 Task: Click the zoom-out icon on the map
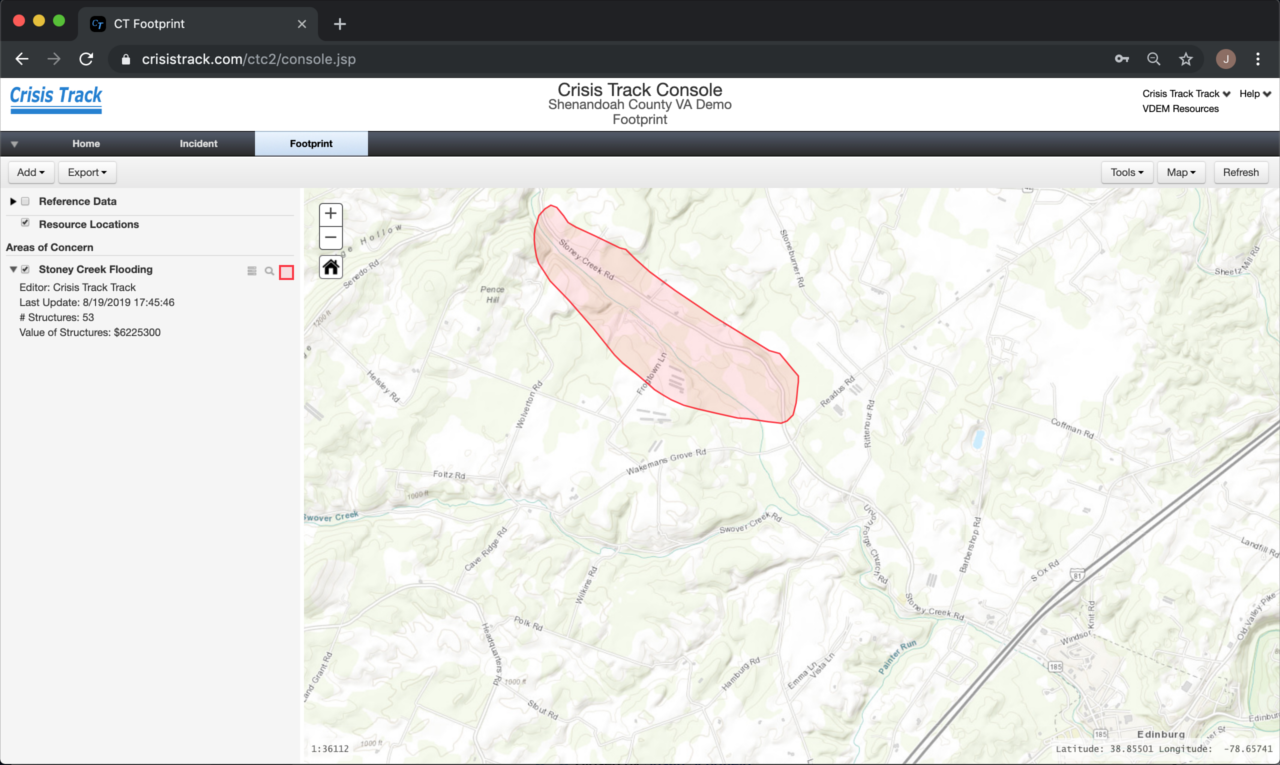(x=330, y=237)
